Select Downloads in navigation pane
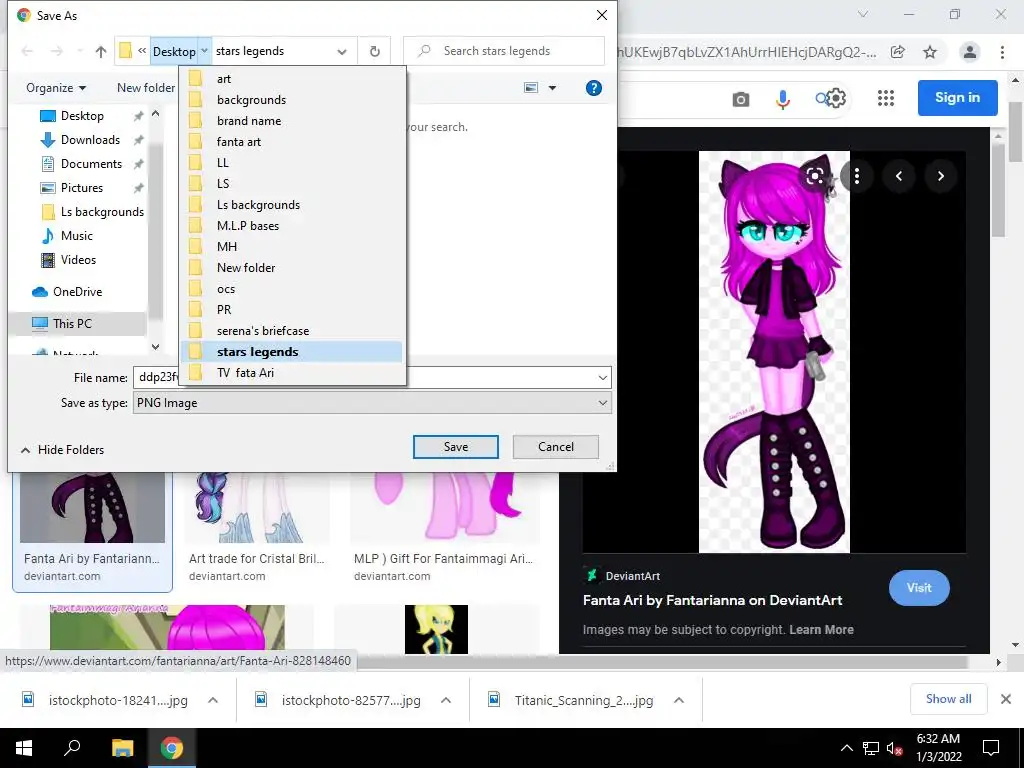Viewport: 1024px width, 768px height. tap(89, 140)
